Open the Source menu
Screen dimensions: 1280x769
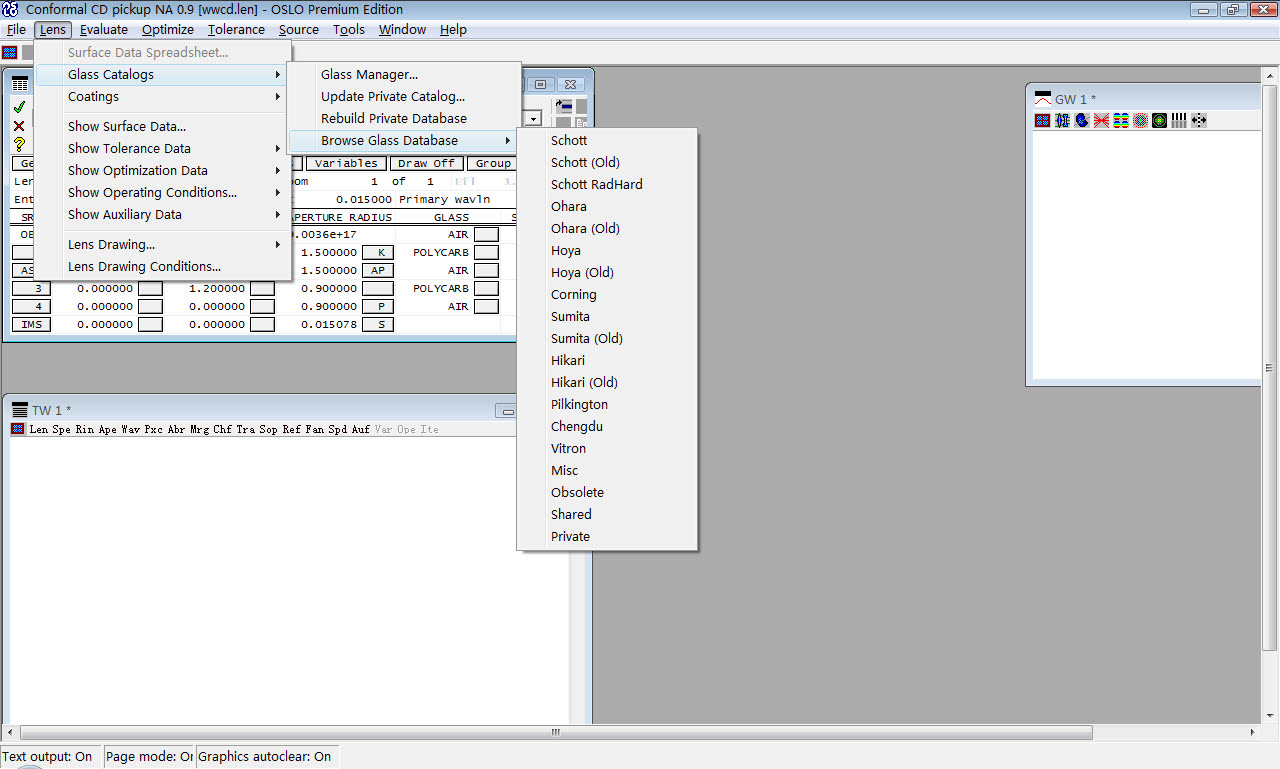click(x=299, y=30)
